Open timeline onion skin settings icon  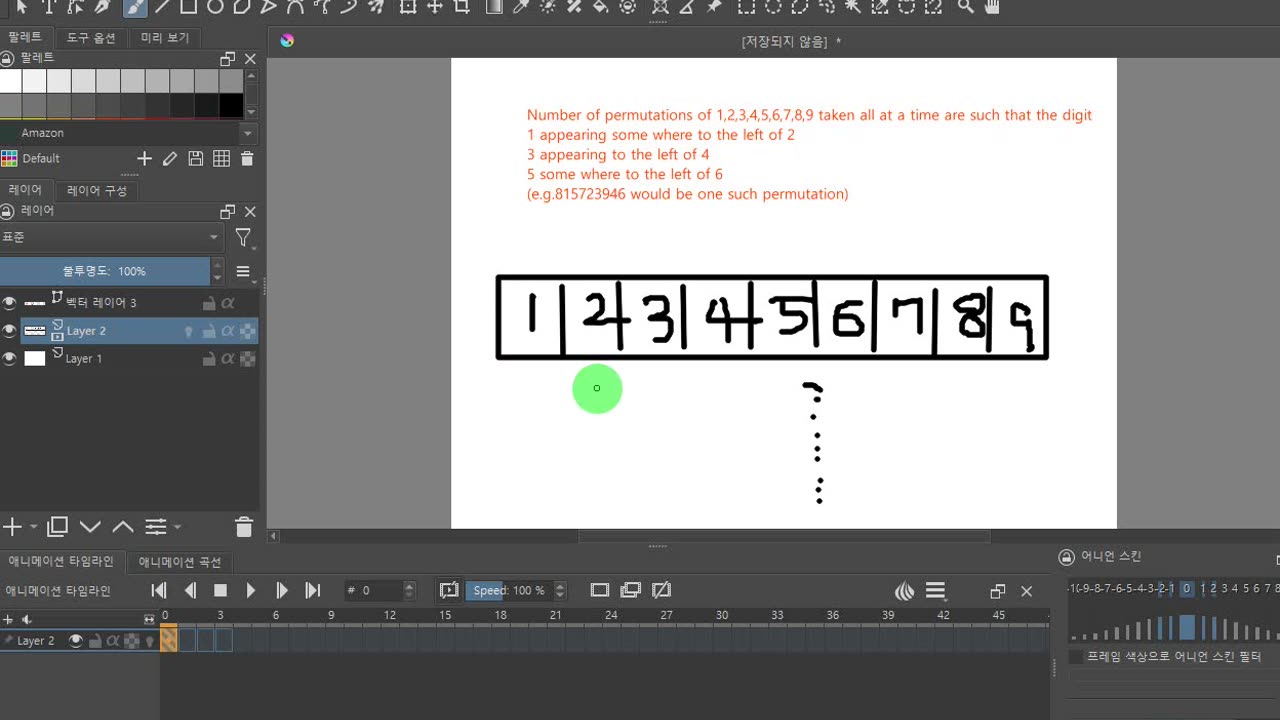904,591
